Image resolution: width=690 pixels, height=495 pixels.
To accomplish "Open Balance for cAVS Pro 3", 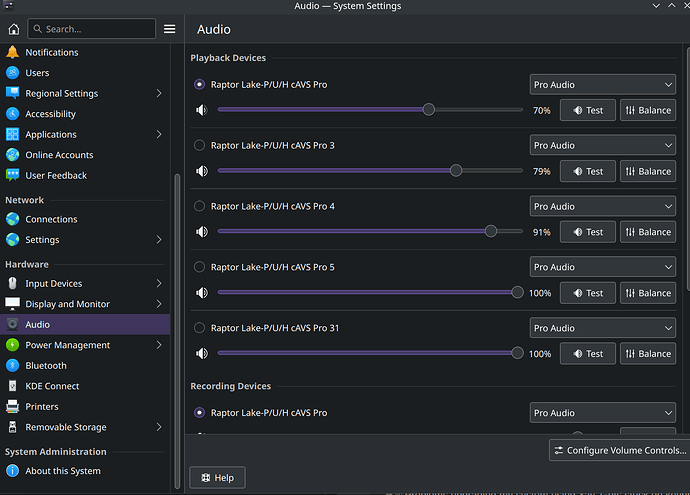I will [648, 171].
